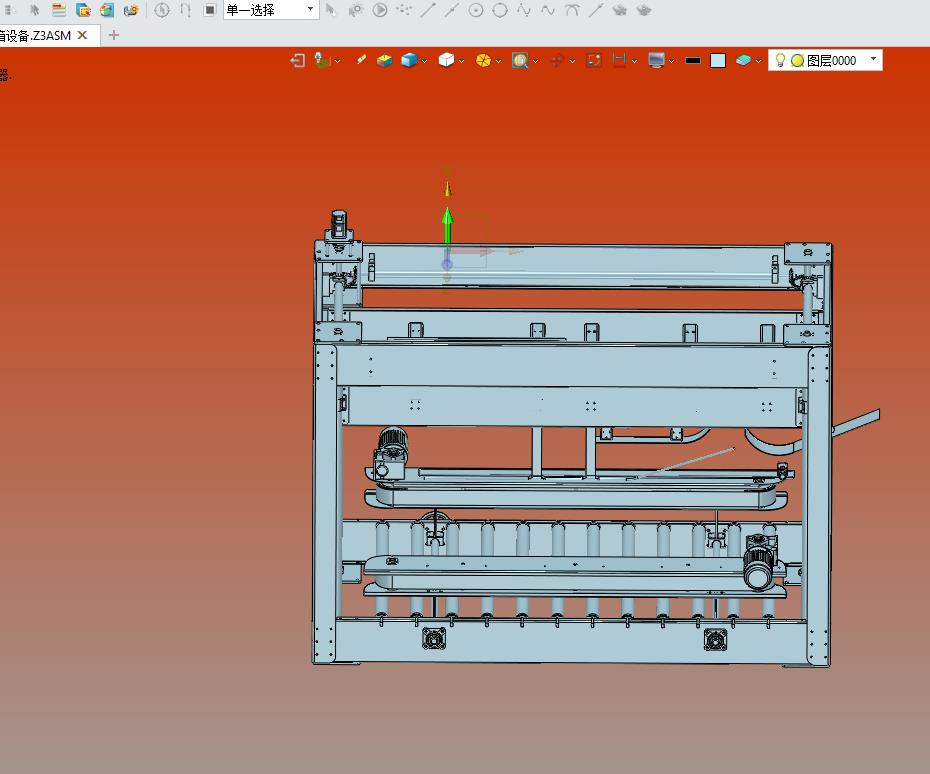Select the slanted edge line icon

pos(596,9)
